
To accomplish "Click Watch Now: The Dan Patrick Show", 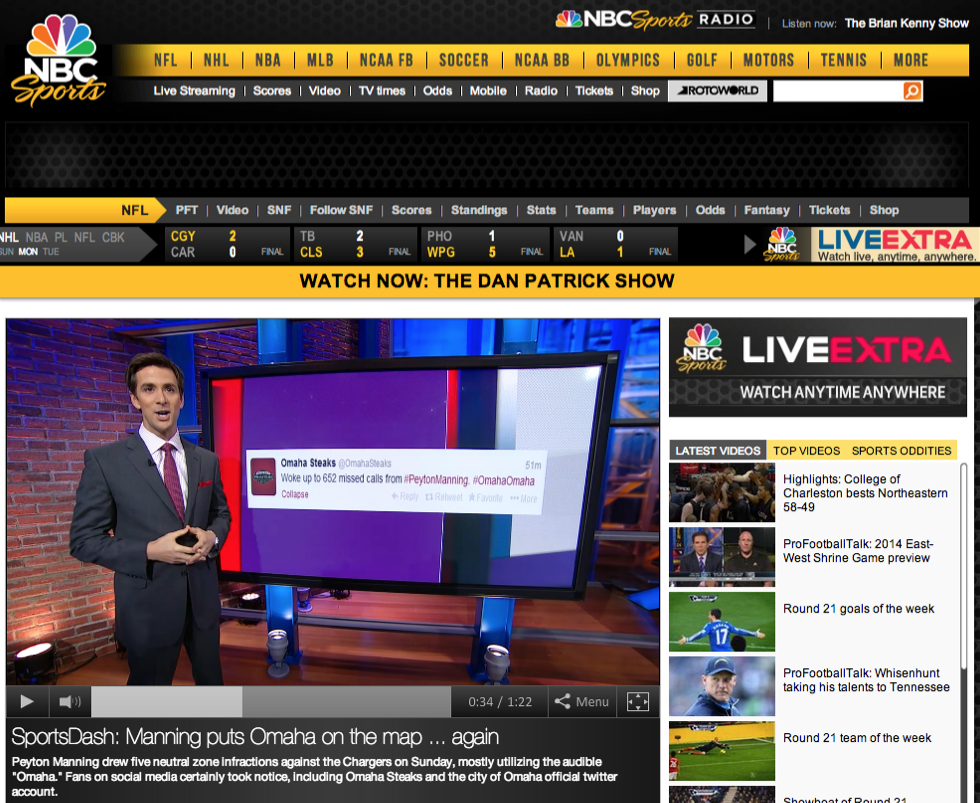I will (x=487, y=281).
